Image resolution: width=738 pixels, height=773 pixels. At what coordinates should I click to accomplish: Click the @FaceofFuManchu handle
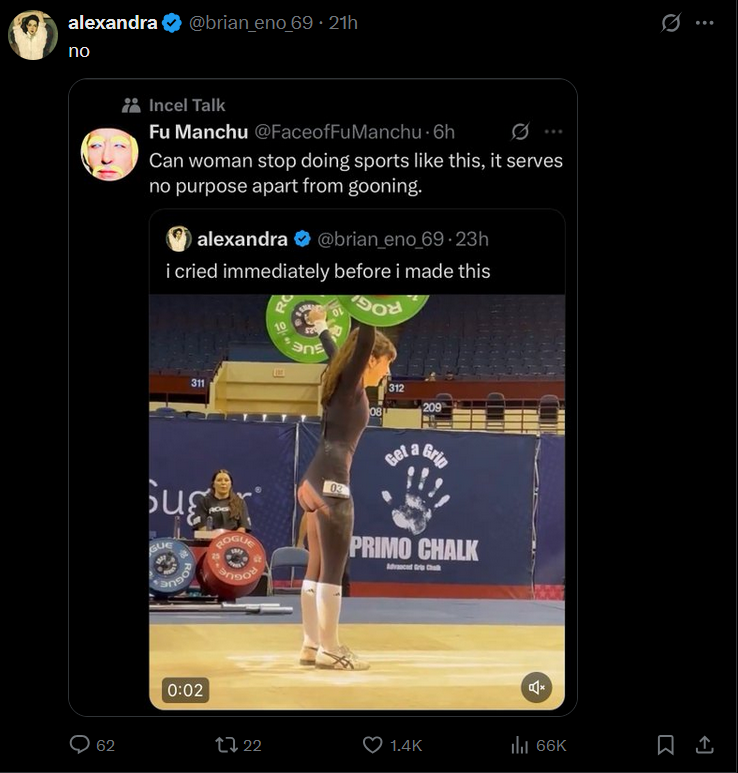click(339, 132)
